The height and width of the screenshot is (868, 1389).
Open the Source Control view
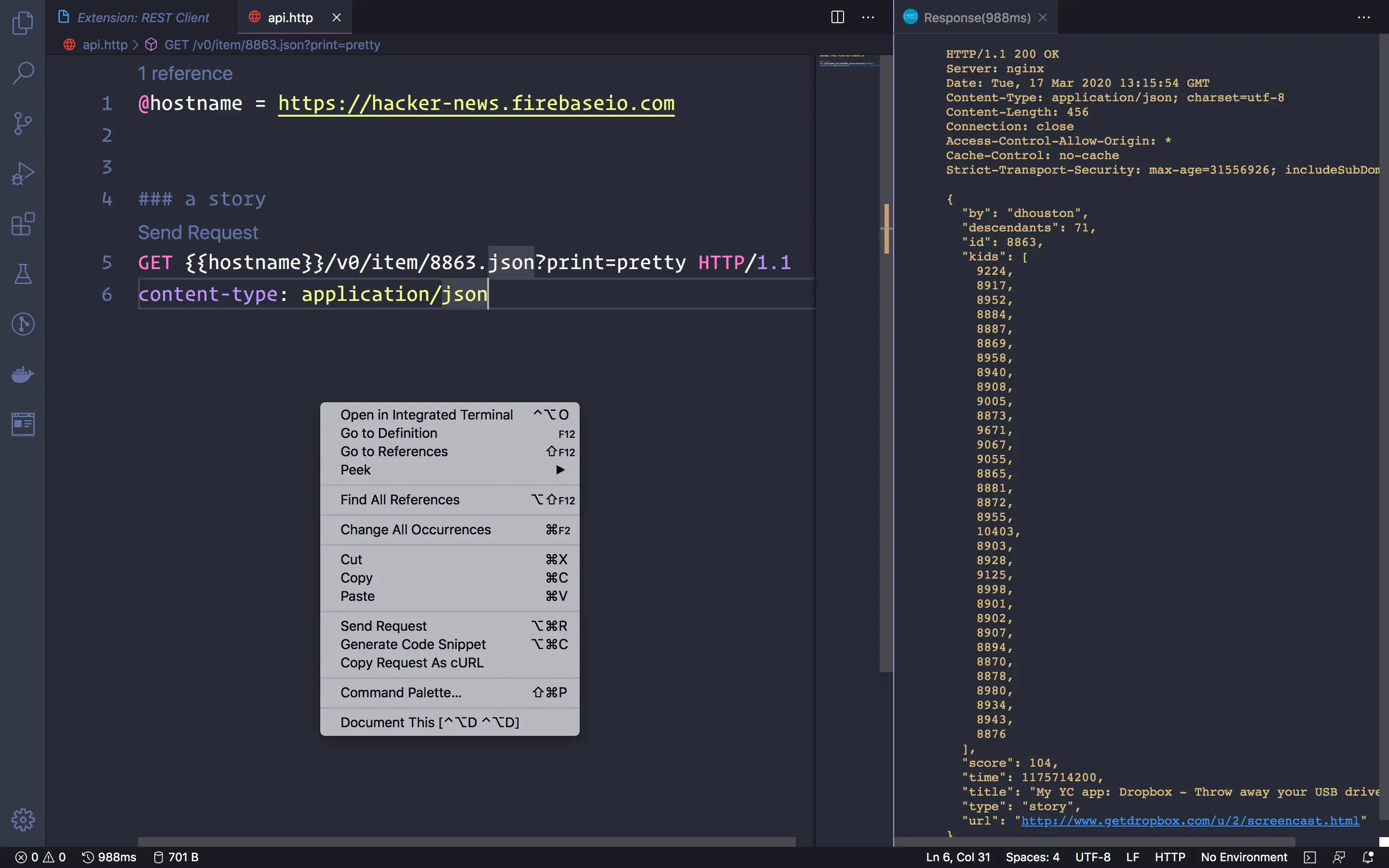coord(23,123)
